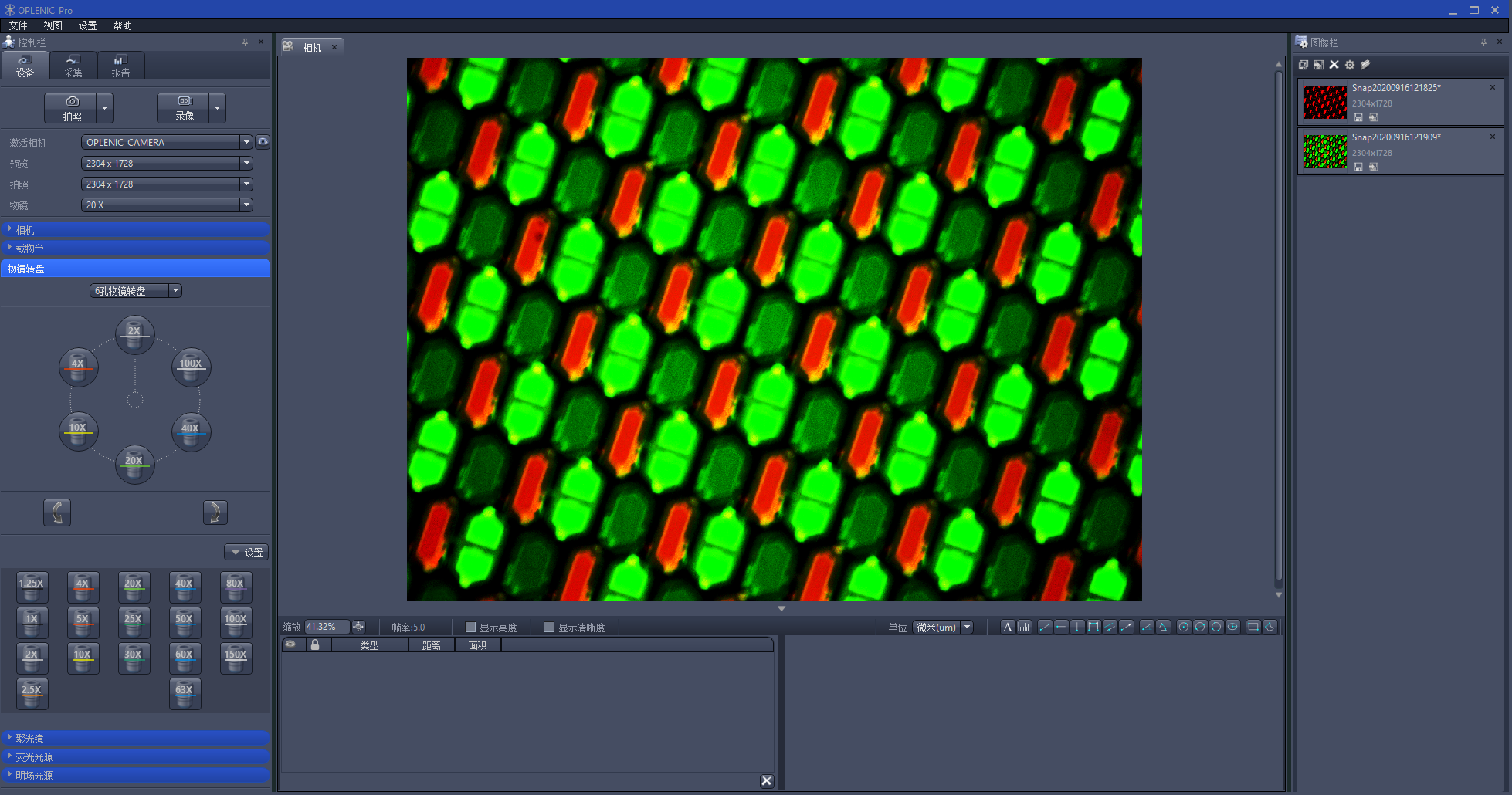1512x795 pixels.
Task: Select the rectangle measurement tool
Action: click(1253, 628)
